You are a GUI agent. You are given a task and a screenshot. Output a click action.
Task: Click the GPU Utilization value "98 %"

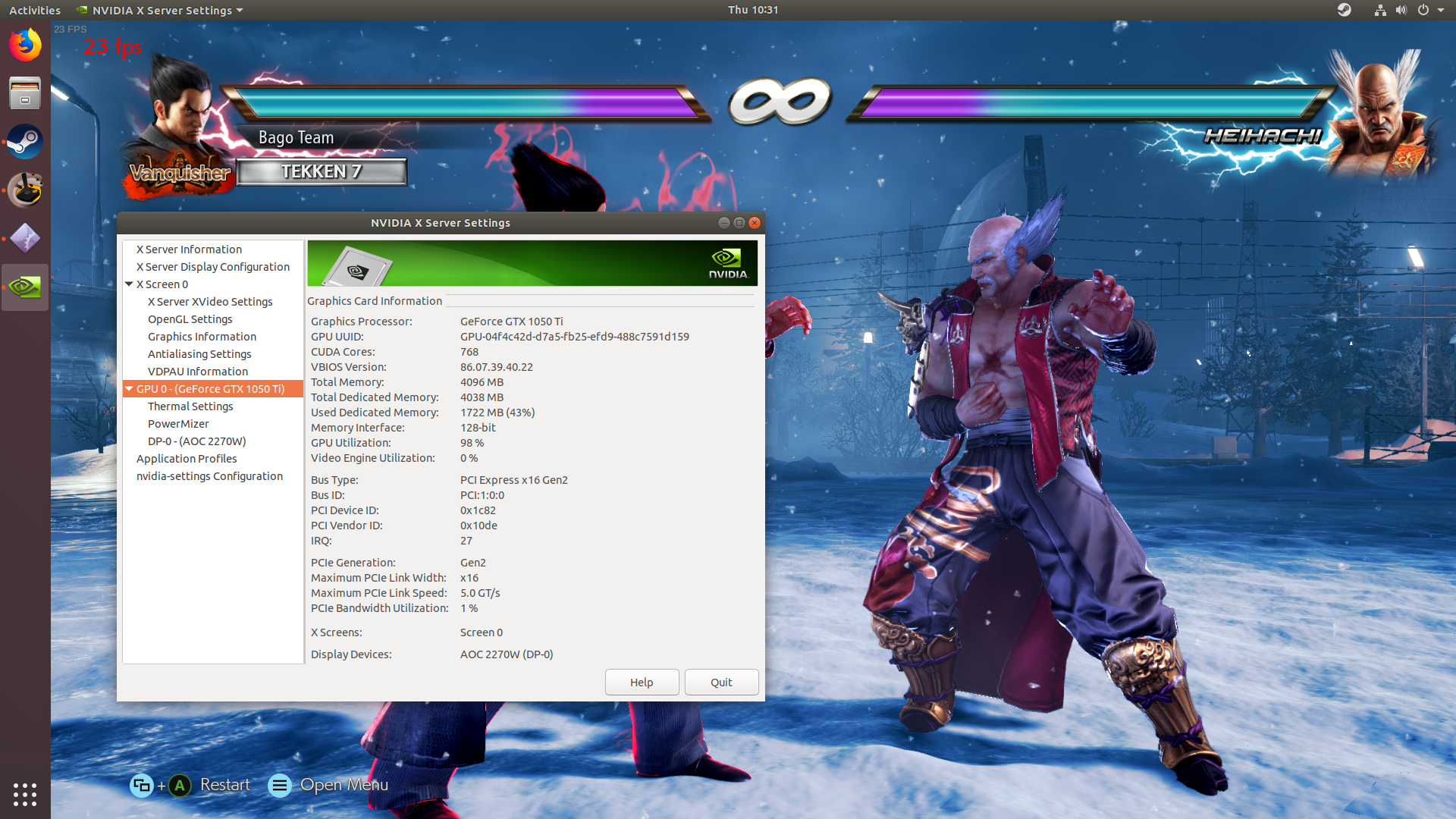coord(472,443)
